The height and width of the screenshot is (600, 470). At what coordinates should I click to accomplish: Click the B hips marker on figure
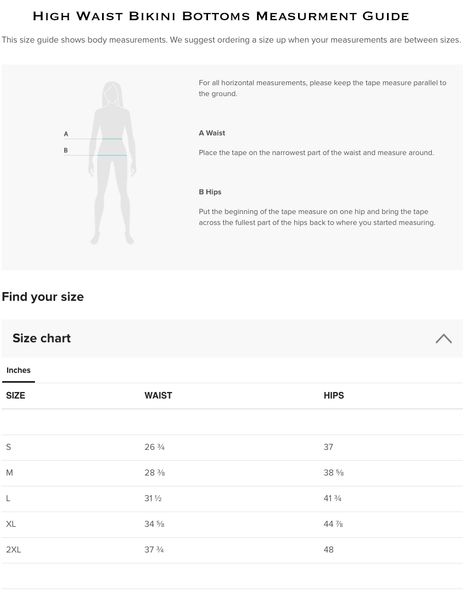coord(67,152)
